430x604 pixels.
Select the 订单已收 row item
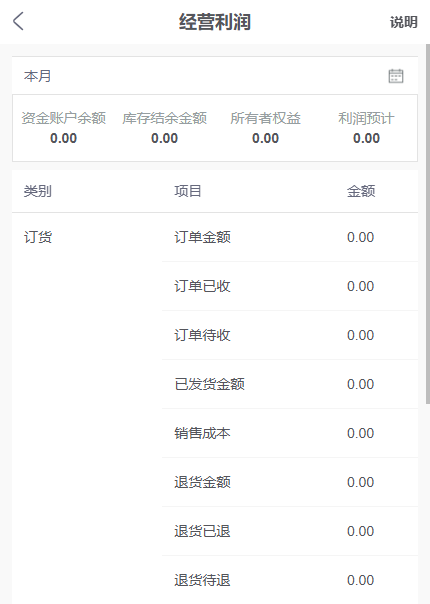click(202, 286)
